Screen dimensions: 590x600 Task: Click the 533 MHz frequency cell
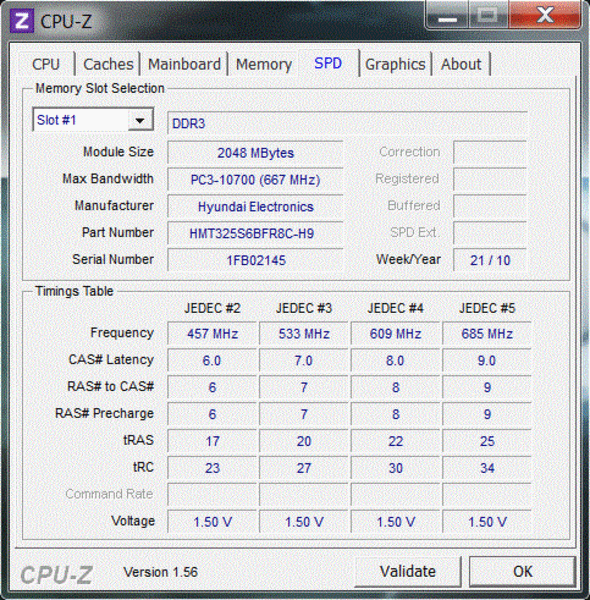[x=303, y=334]
